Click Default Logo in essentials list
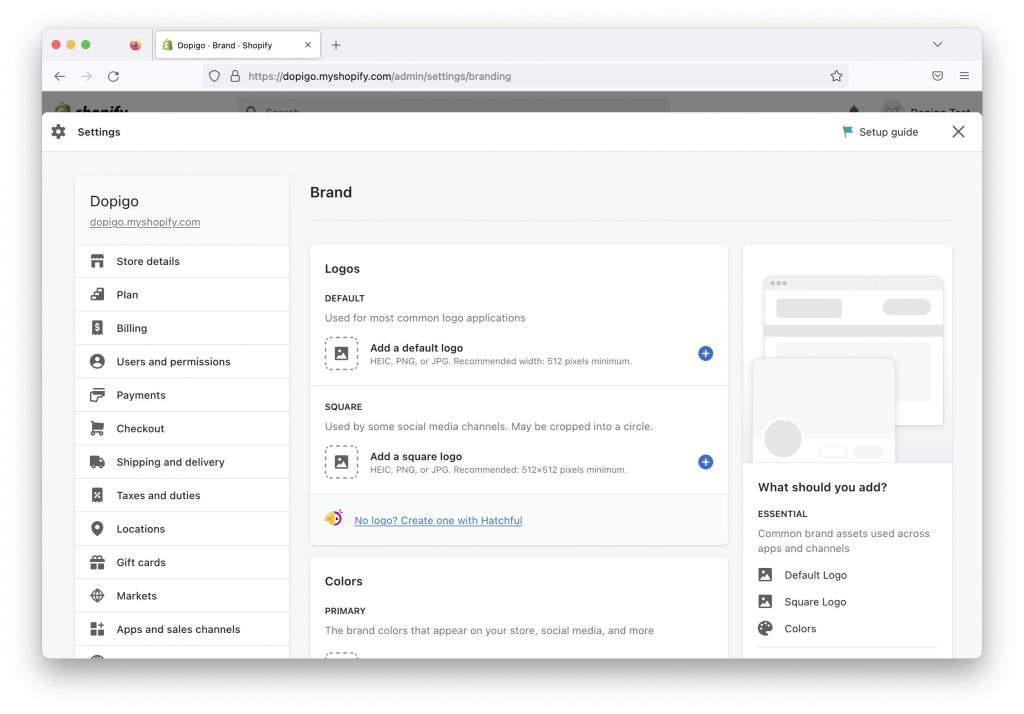This screenshot has height=714, width=1024. coord(816,575)
